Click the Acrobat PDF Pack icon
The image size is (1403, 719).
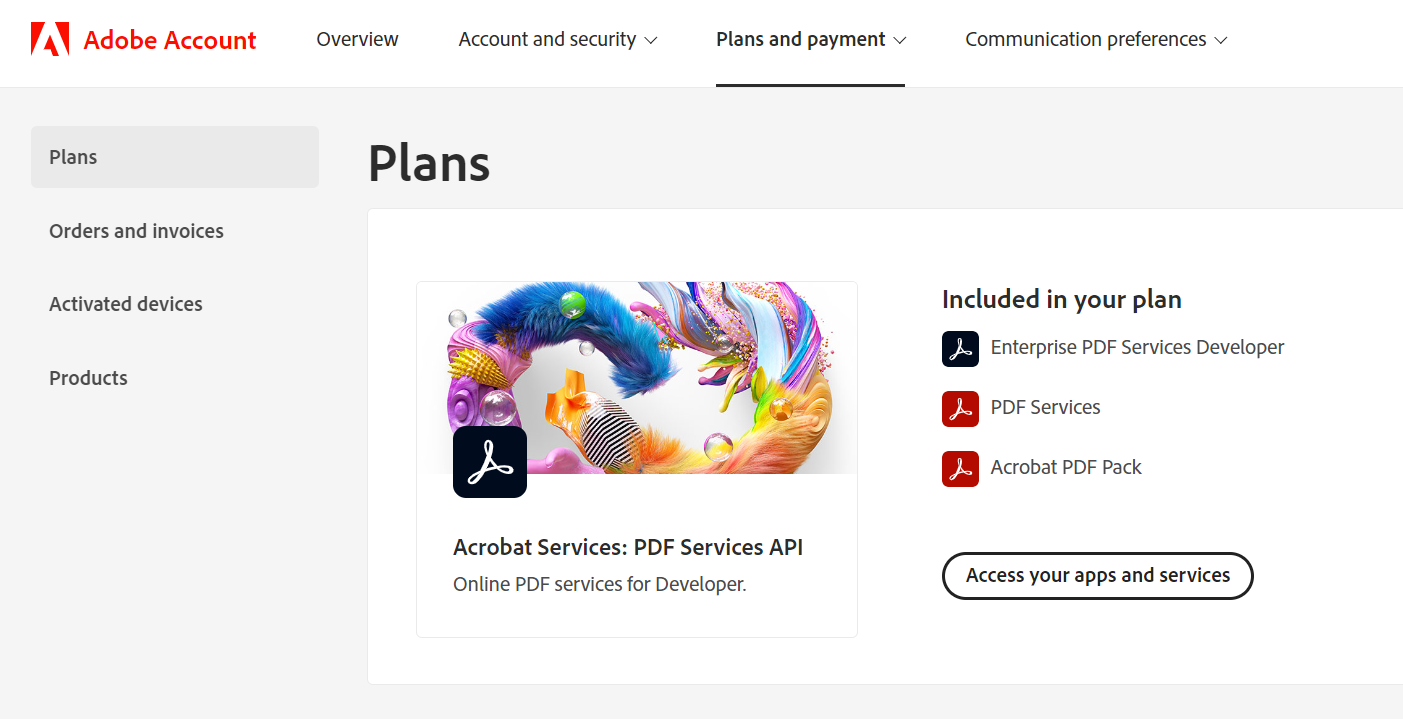coord(959,468)
